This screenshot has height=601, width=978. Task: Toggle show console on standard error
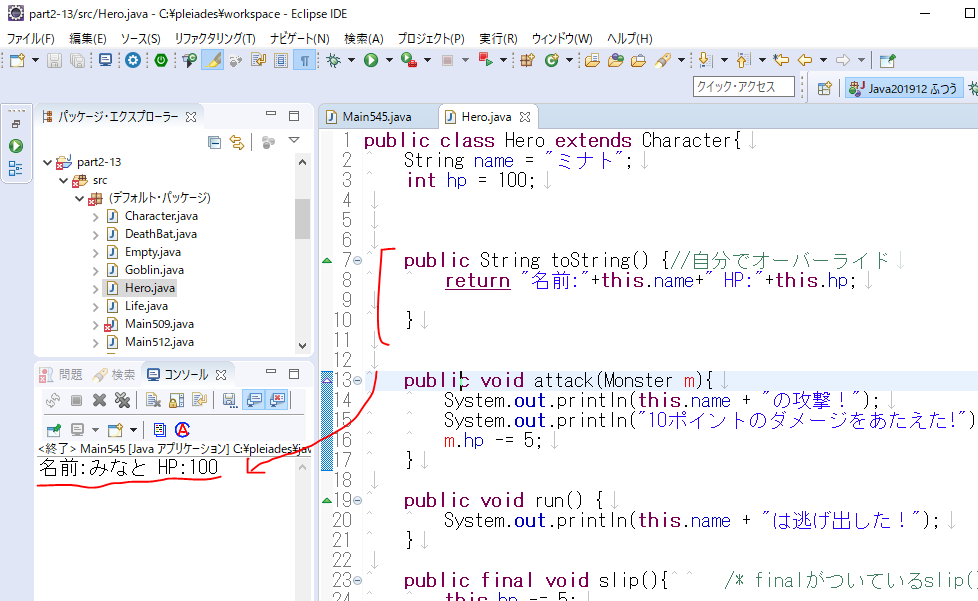(x=278, y=400)
